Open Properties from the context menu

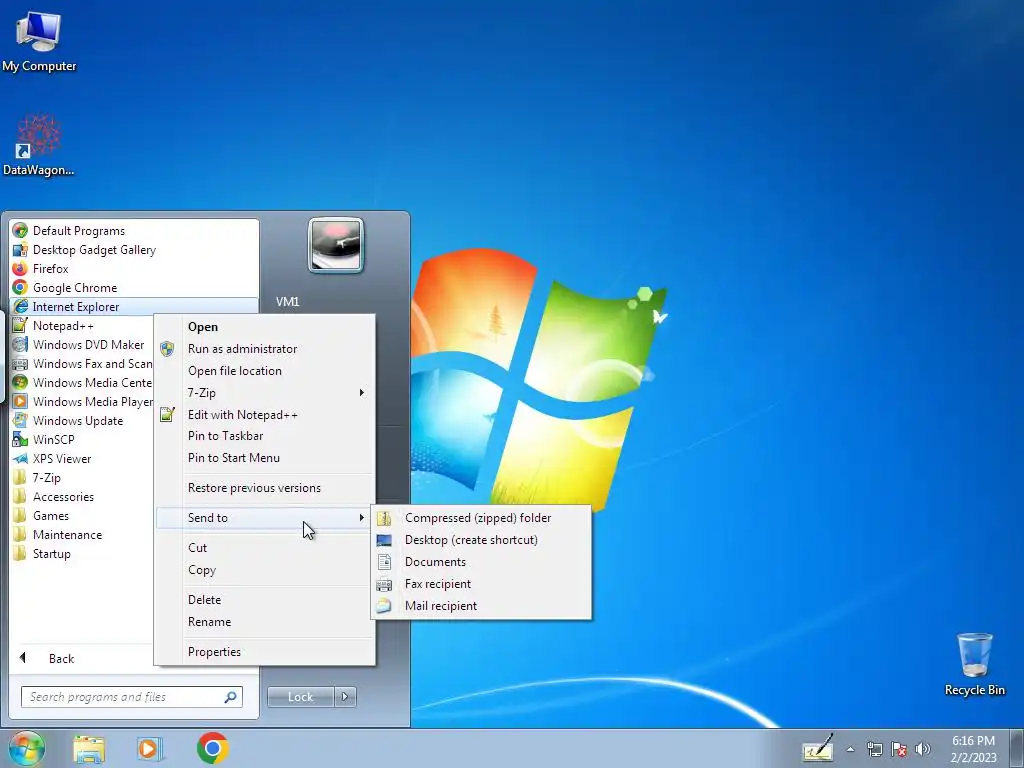click(264, 652)
